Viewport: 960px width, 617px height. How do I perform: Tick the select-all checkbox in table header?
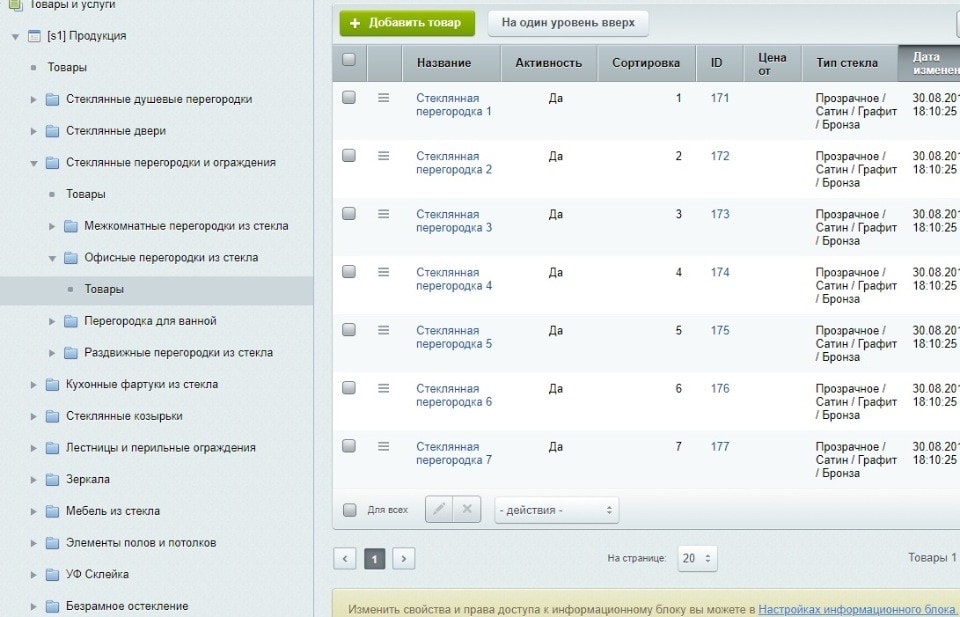point(349,59)
